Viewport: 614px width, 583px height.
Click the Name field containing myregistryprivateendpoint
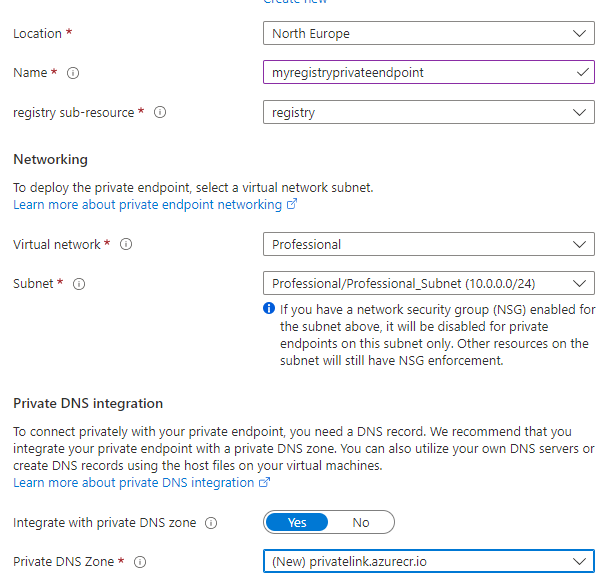pyautogui.click(x=420, y=73)
